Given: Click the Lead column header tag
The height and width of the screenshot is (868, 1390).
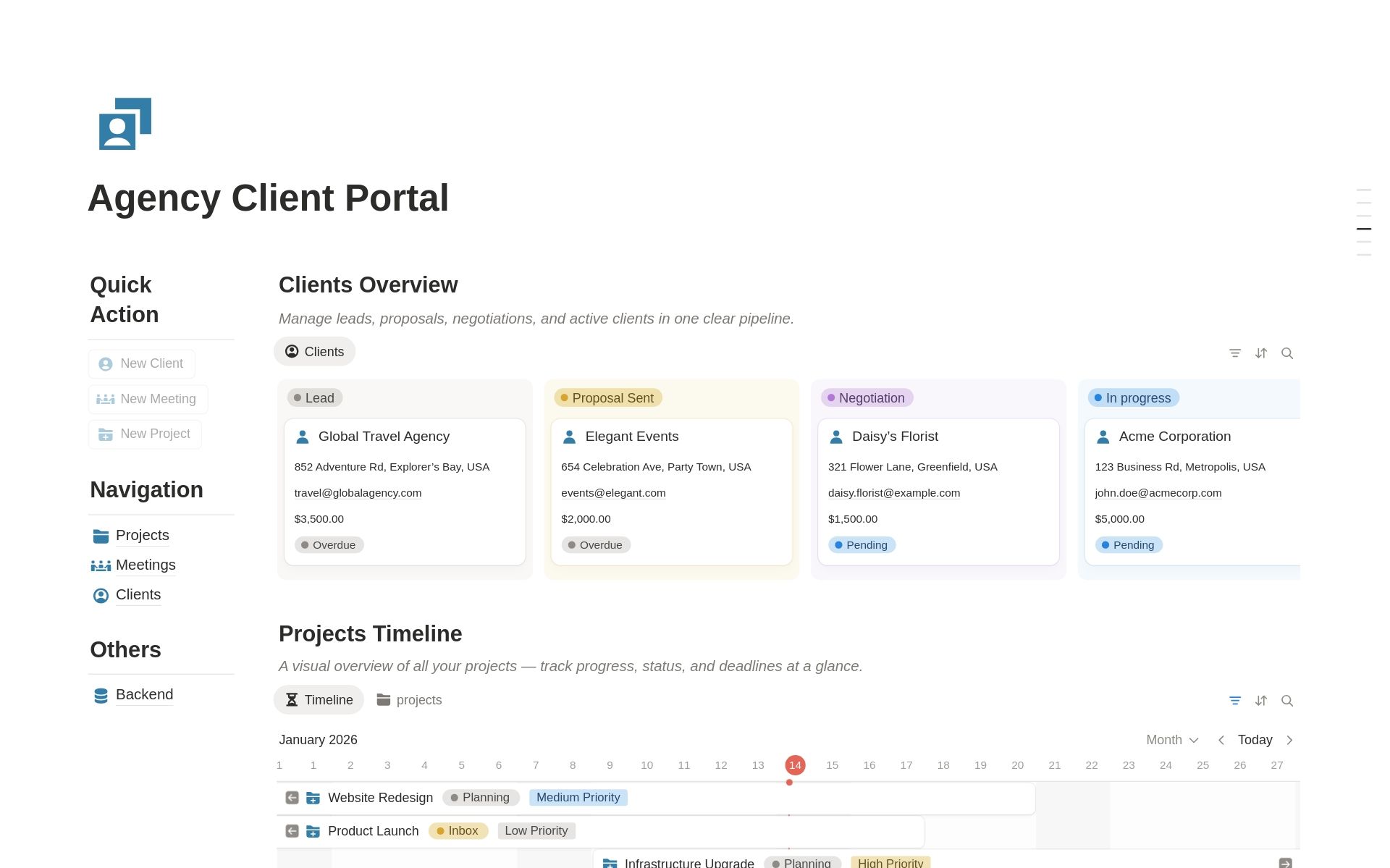Looking at the screenshot, I should click(x=315, y=398).
